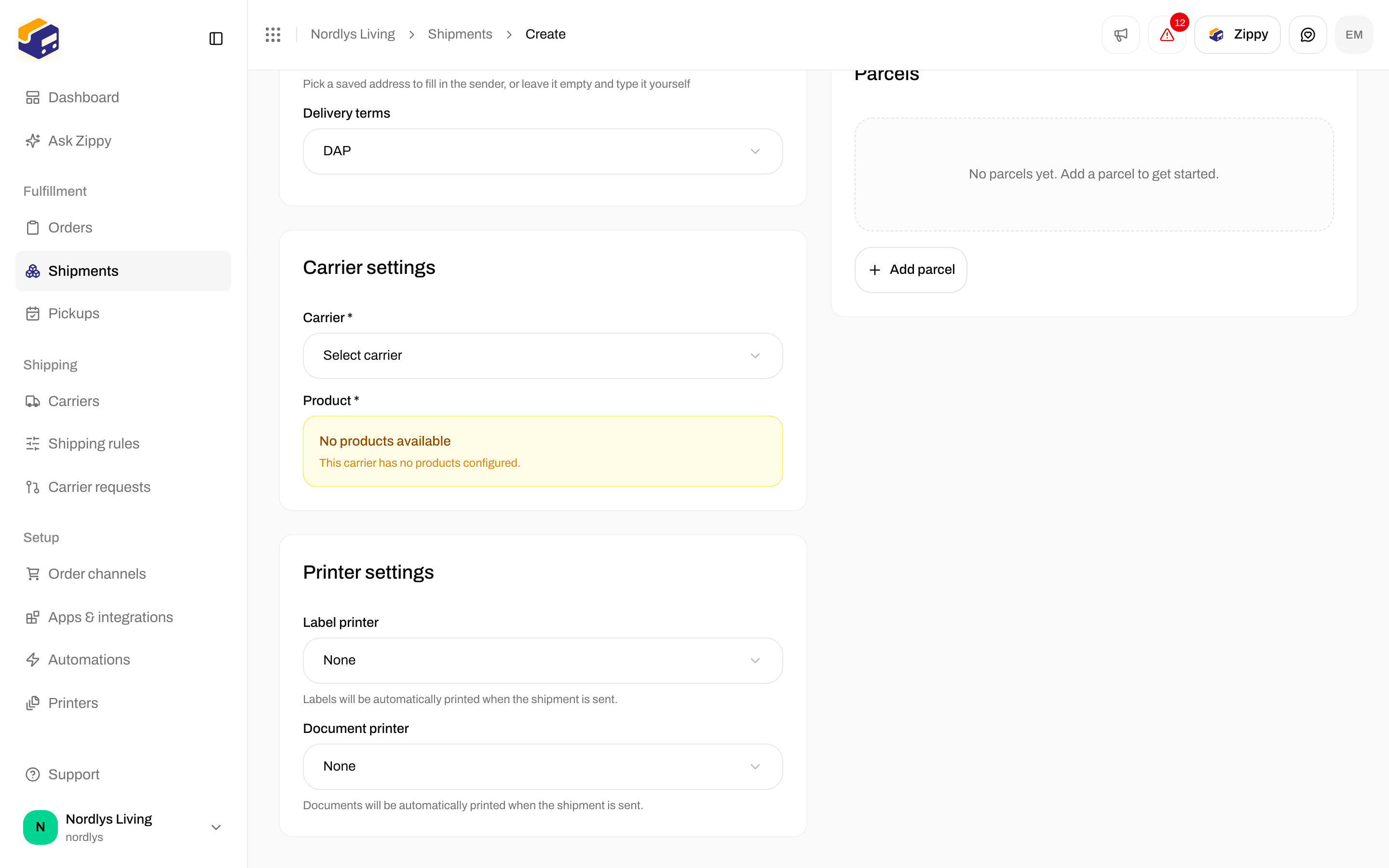
Task: Click the Ask Zippy sparkle icon
Action: coord(33,141)
